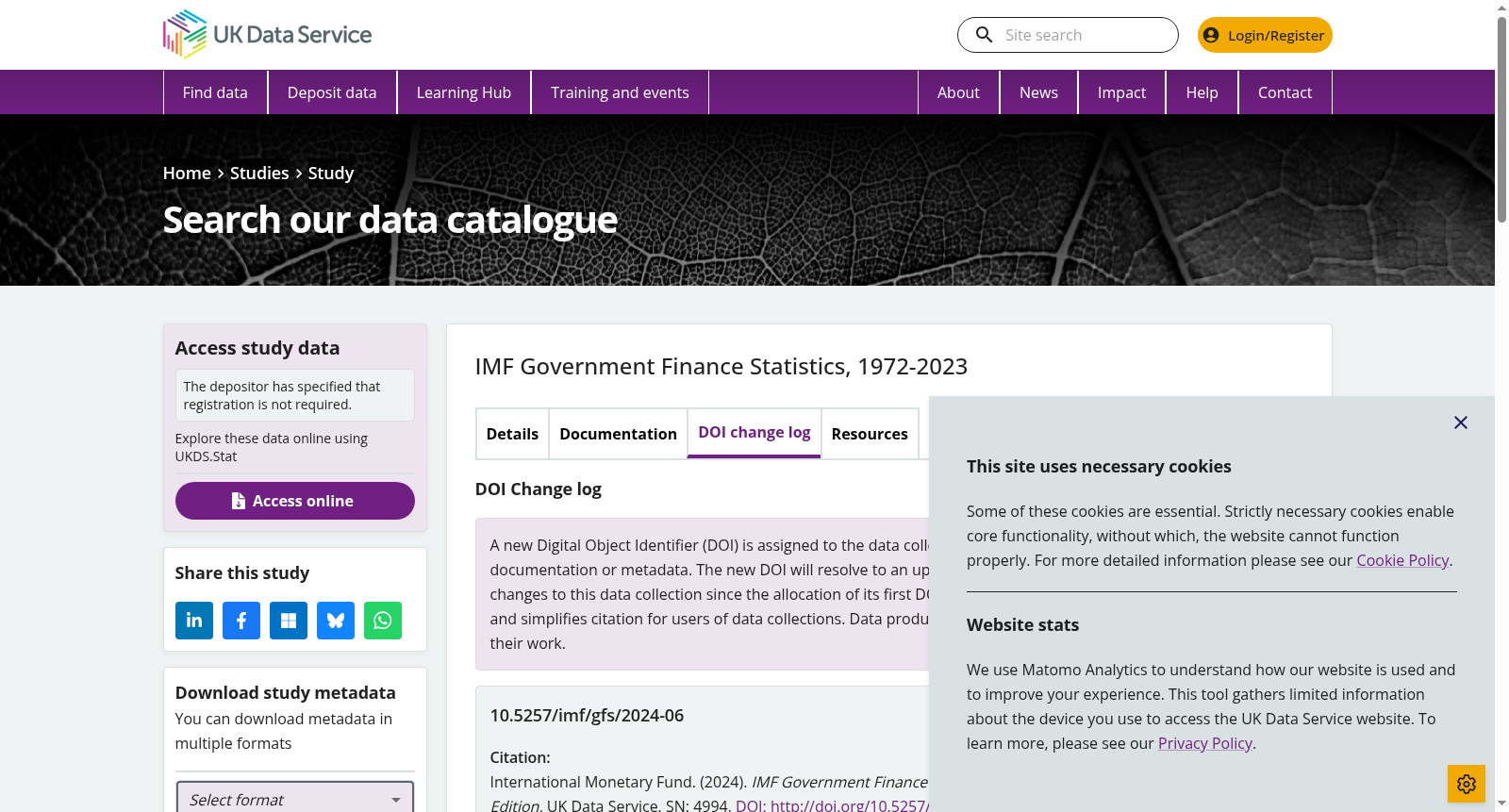Click the 'DOI Change log' section heading
The height and width of the screenshot is (812, 1509).
(x=539, y=489)
